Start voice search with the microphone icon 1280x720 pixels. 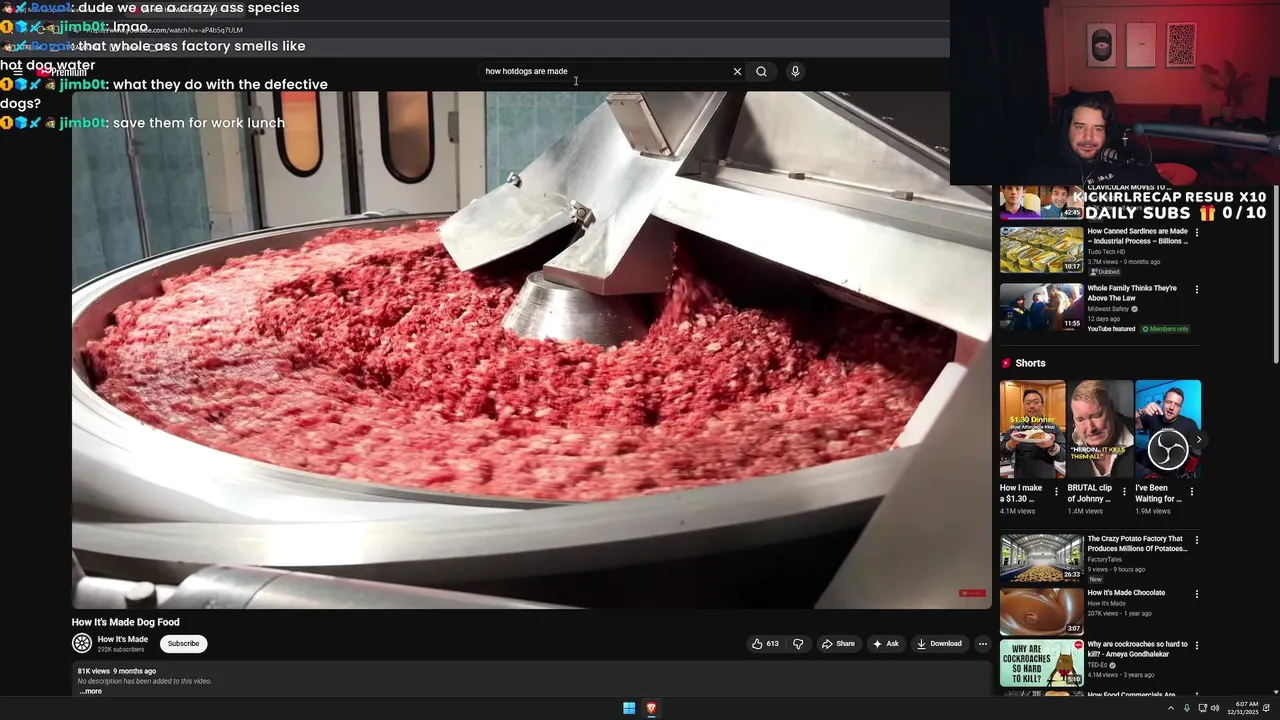coord(795,71)
